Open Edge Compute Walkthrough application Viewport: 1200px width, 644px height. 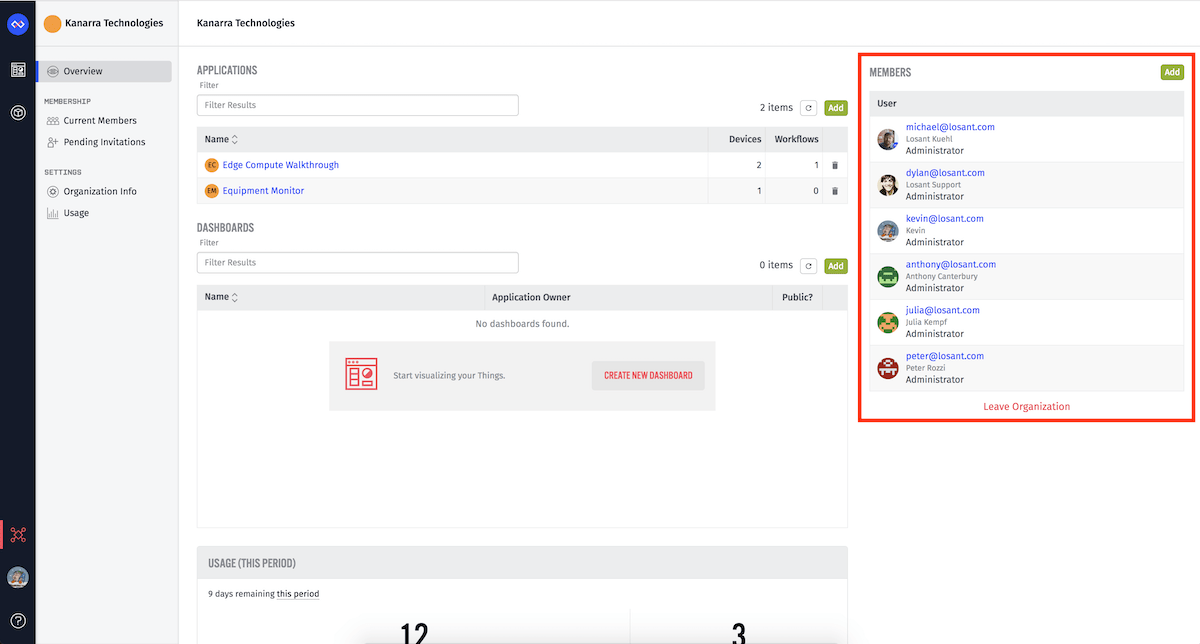tap(281, 165)
